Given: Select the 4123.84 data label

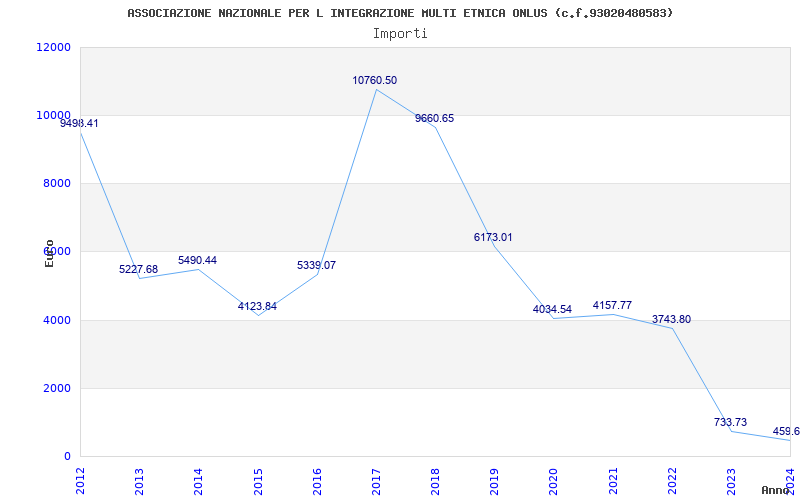Looking at the screenshot, I should (257, 306).
